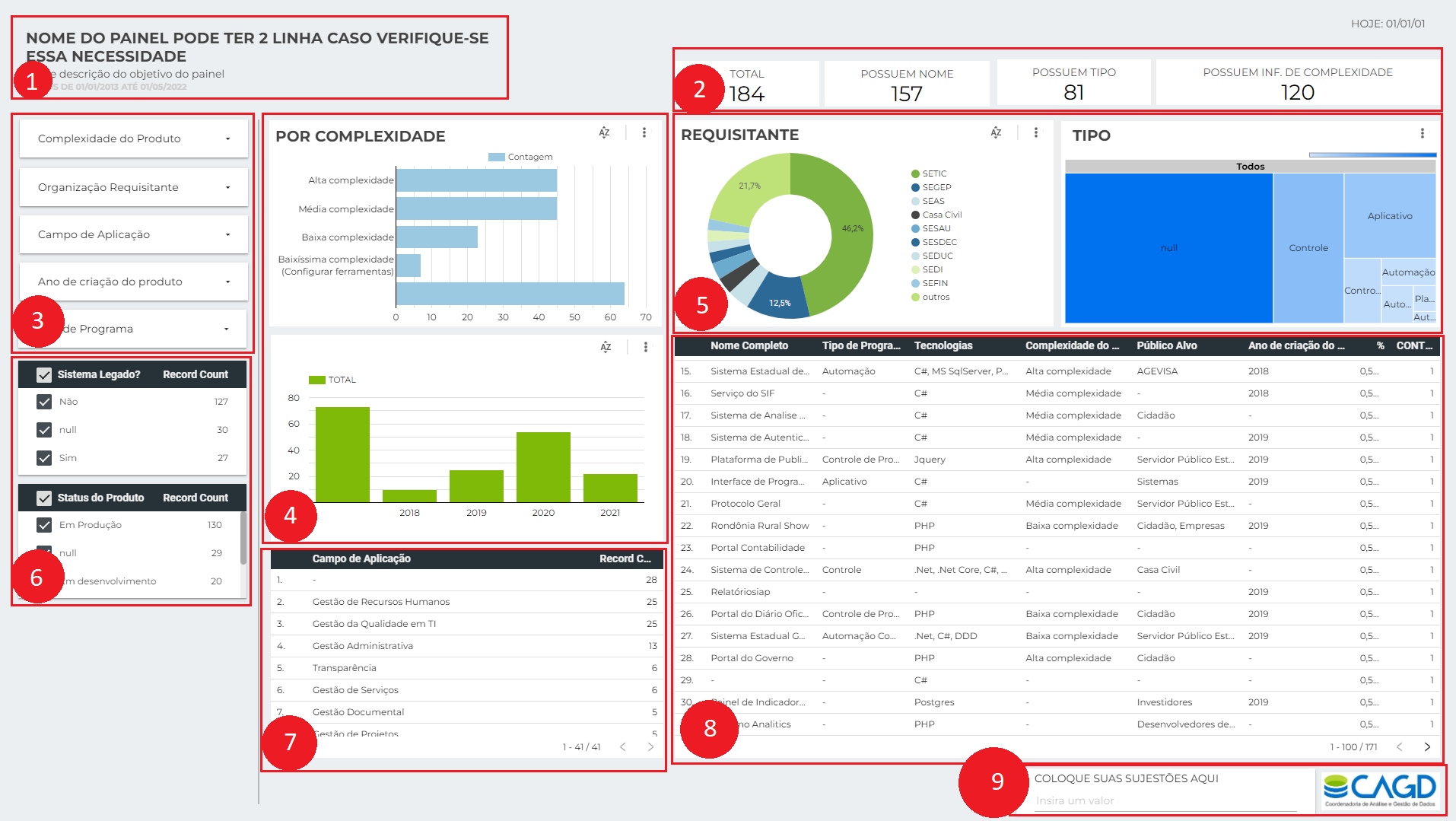Next page of Campo de Aplicação table
This screenshot has height=821, width=1456.
click(x=650, y=747)
